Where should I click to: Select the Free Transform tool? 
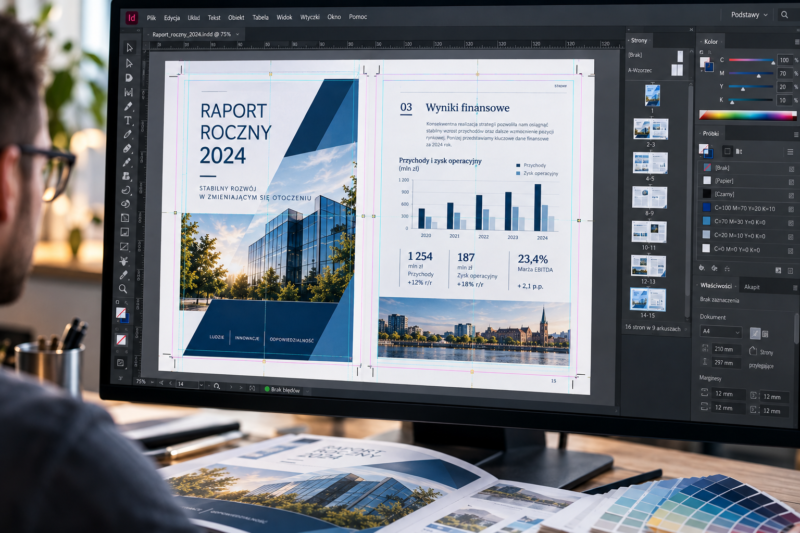126,204
